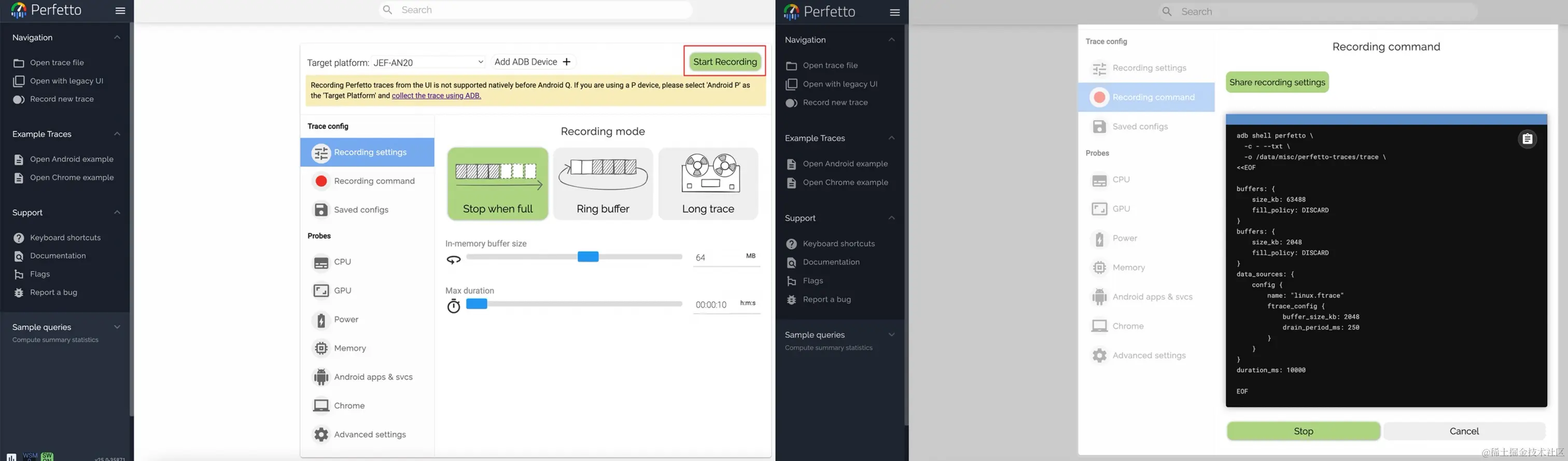Open Recording settings tab in left window
Image resolution: width=1568 pixels, height=461 pixels.
click(x=367, y=152)
